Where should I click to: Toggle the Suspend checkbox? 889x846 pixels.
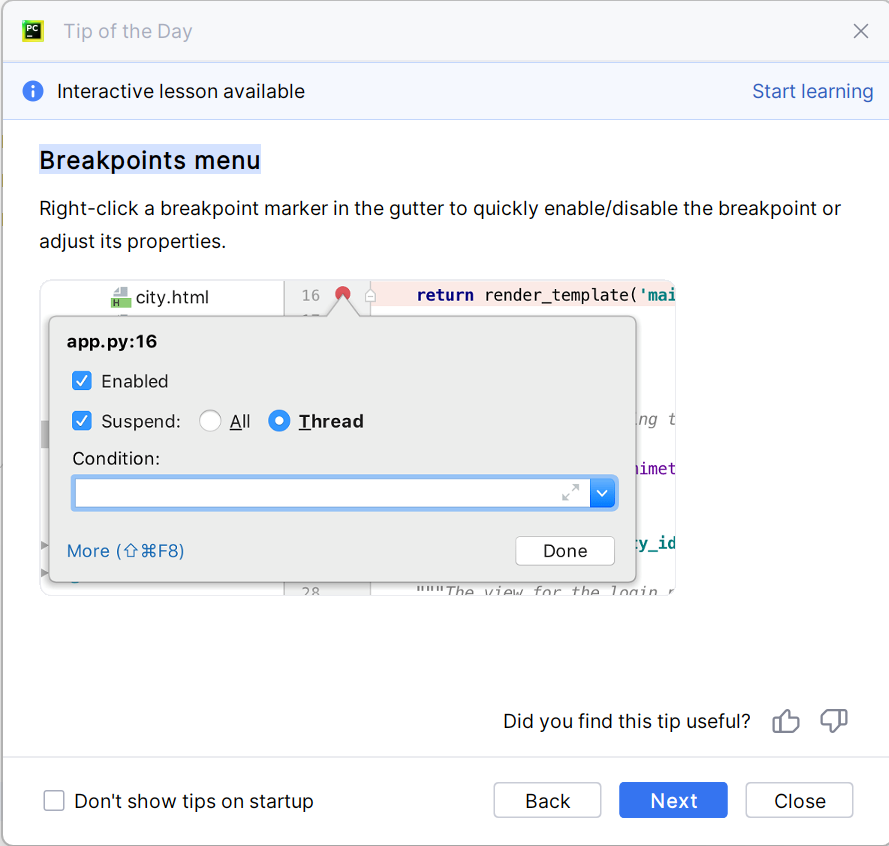pos(82,421)
